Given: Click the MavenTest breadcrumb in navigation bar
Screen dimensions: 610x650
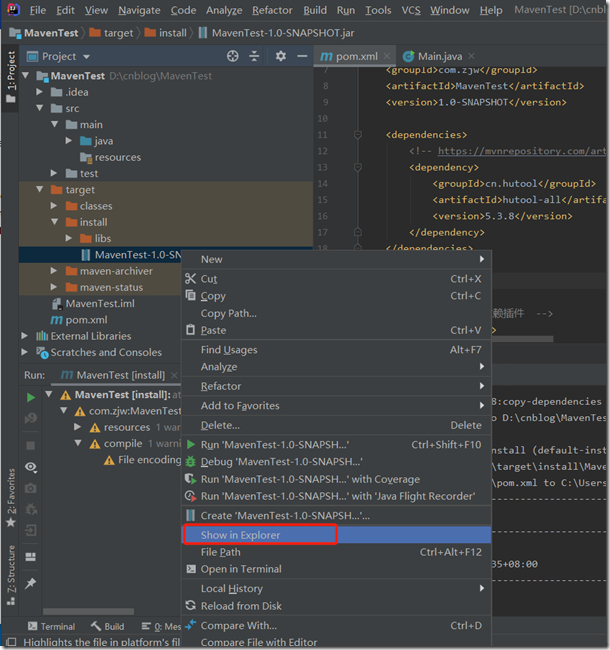Looking at the screenshot, I should [x=44, y=33].
